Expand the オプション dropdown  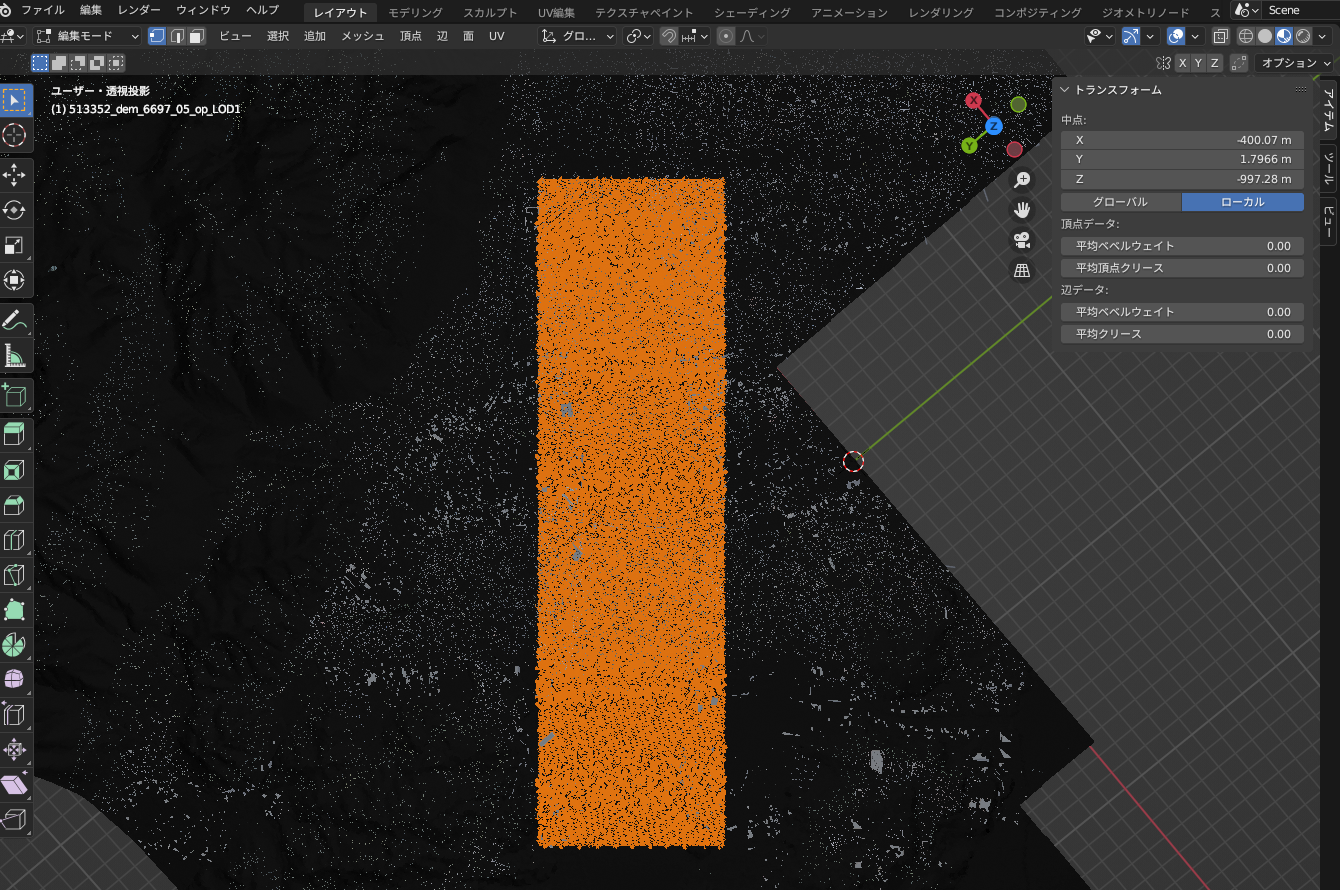coord(1296,63)
